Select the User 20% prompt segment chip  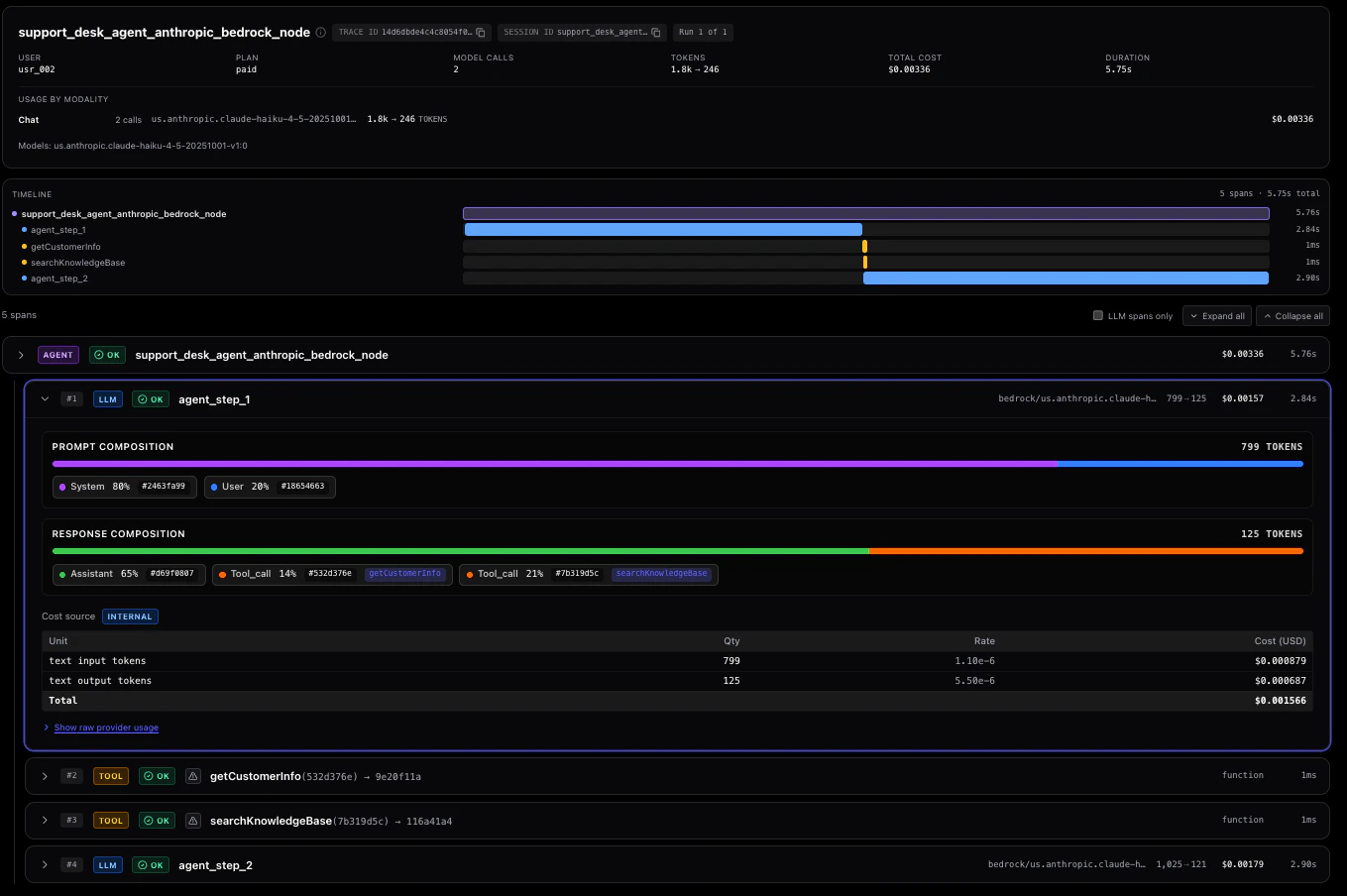click(x=270, y=487)
